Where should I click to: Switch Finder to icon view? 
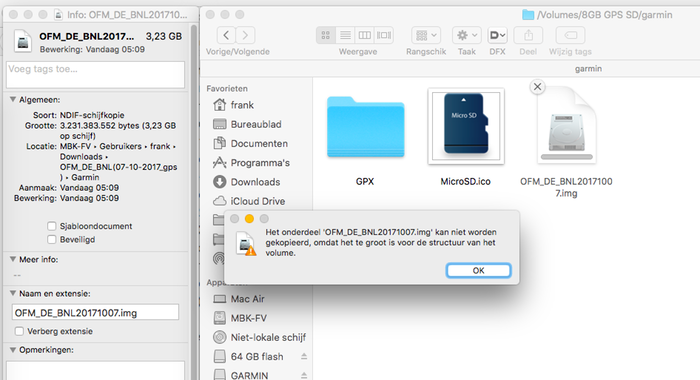click(x=326, y=35)
